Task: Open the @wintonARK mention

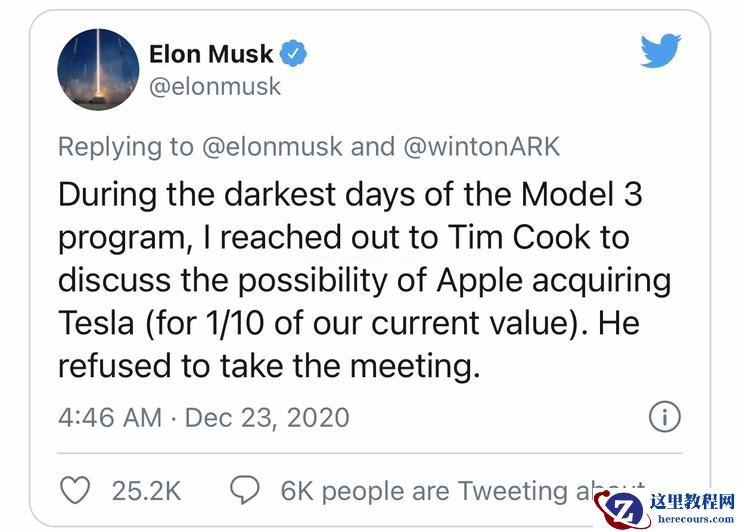Action: pos(483,146)
